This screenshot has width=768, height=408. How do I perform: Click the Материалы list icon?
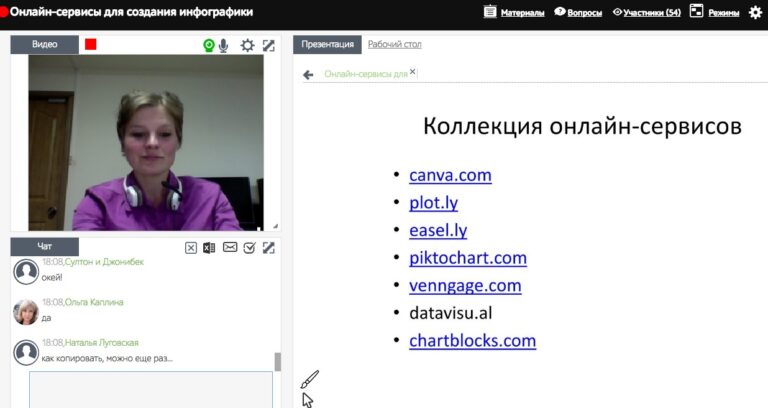pyautogui.click(x=490, y=11)
